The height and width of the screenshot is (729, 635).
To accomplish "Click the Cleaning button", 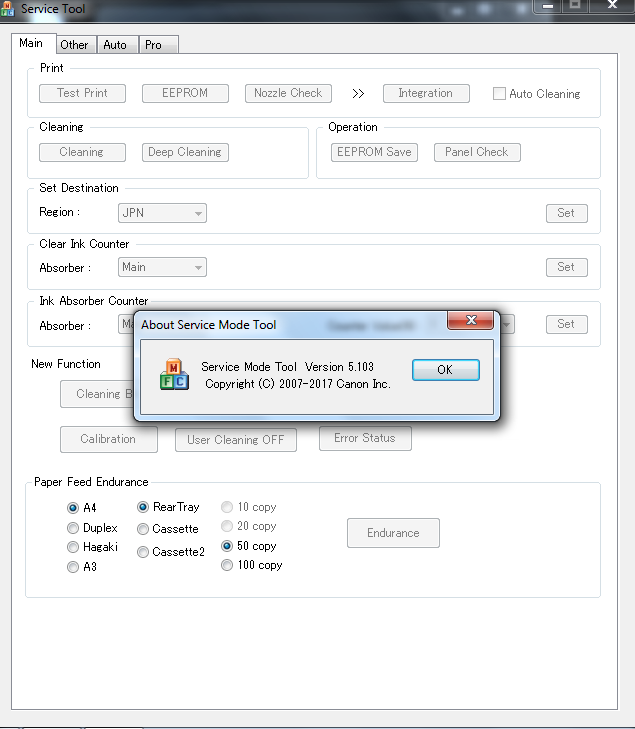I will [82, 152].
